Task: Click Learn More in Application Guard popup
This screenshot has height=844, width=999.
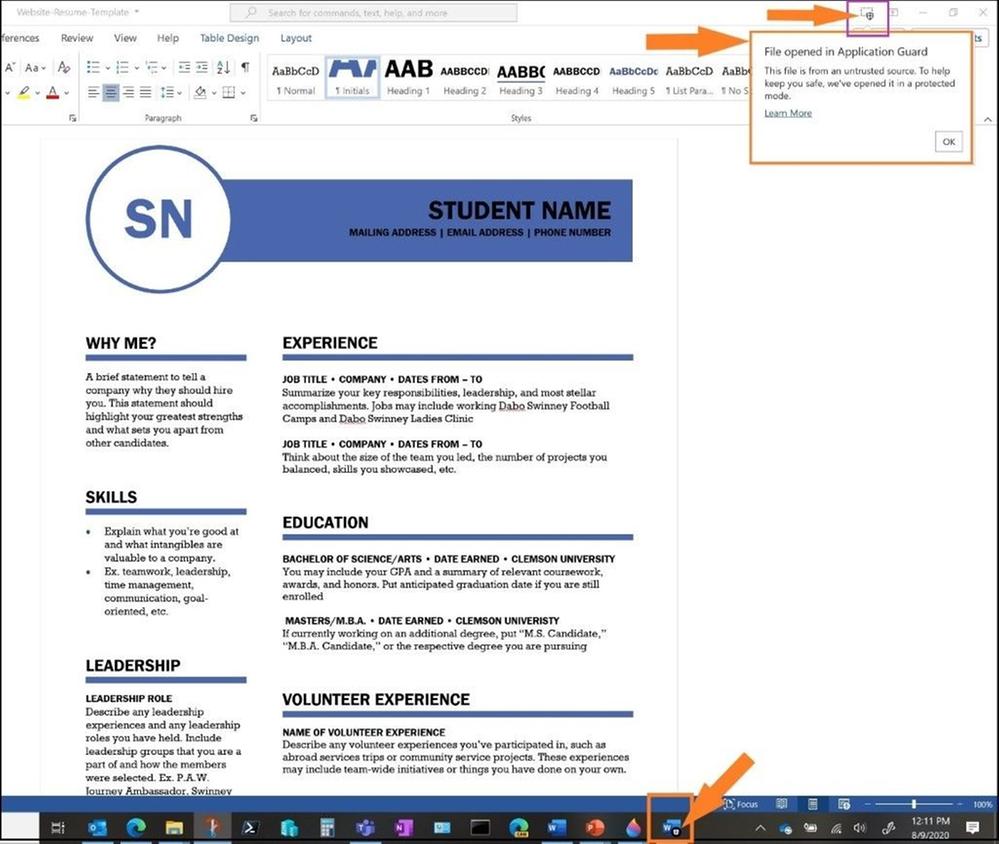Action: (x=788, y=113)
